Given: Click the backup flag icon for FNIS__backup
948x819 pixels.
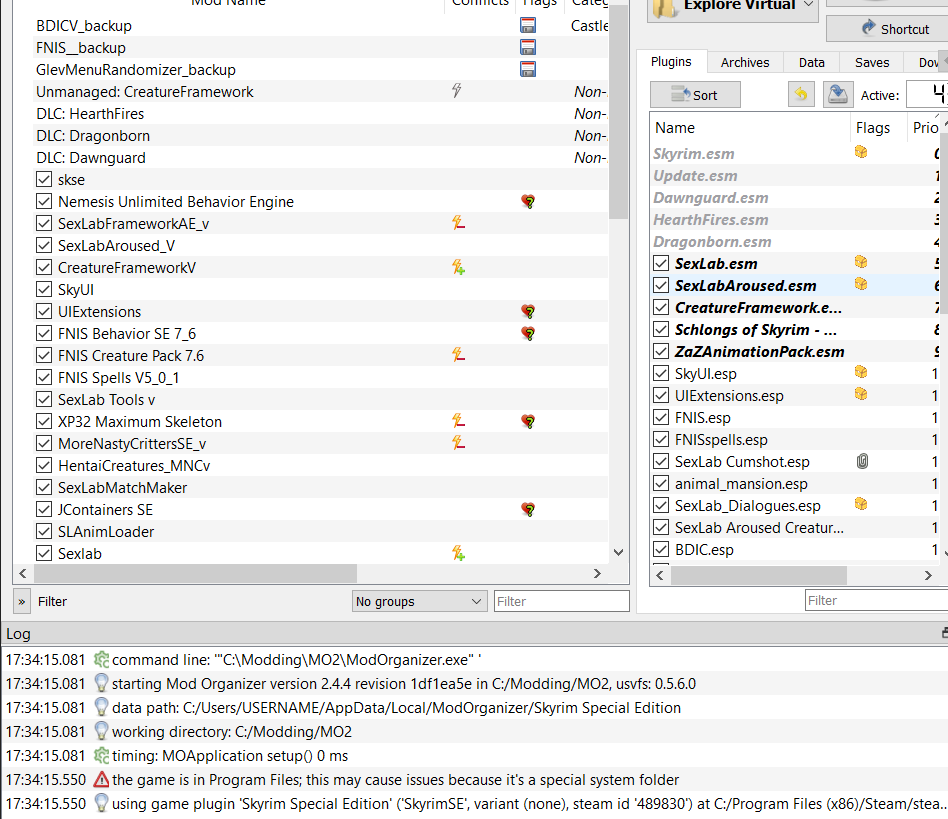Looking at the screenshot, I should (x=528, y=47).
